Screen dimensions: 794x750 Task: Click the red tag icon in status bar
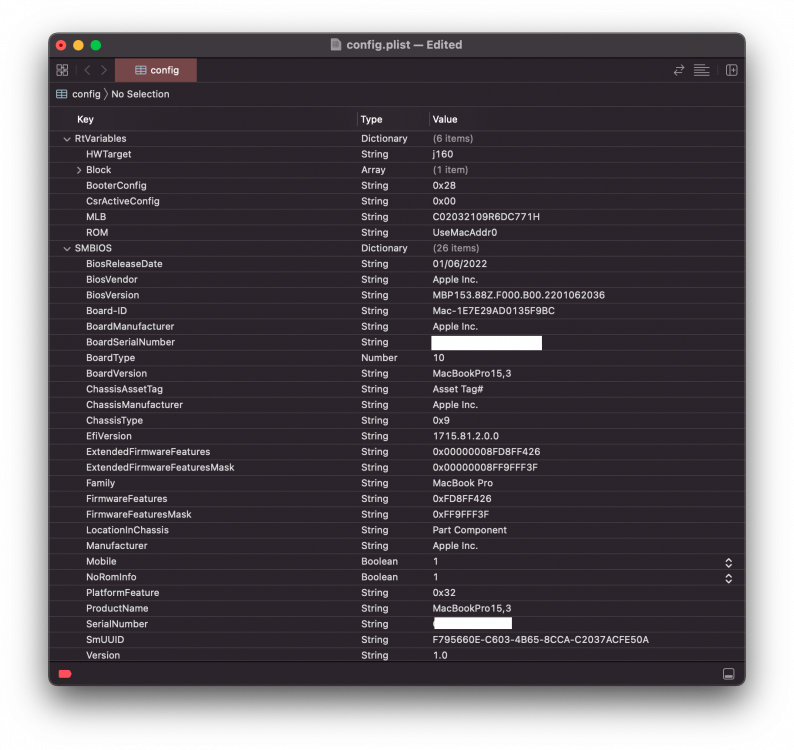coord(65,674)
